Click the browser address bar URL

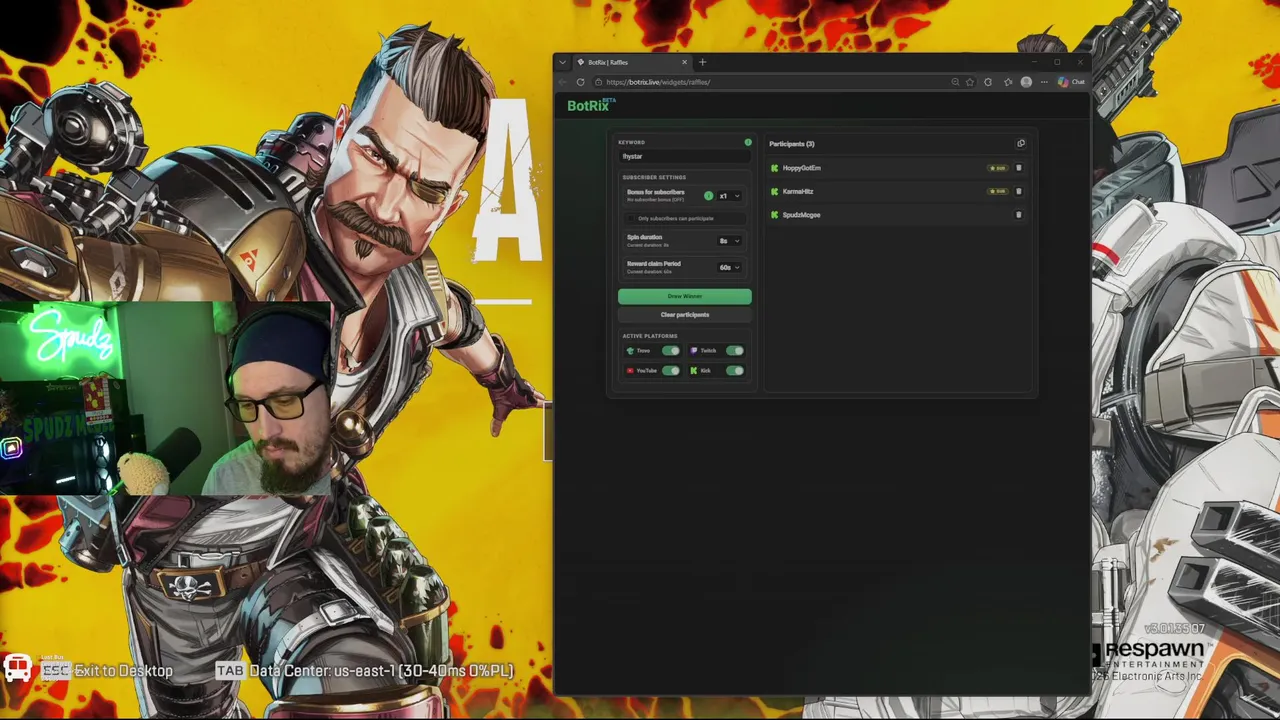tap(658, 82)
